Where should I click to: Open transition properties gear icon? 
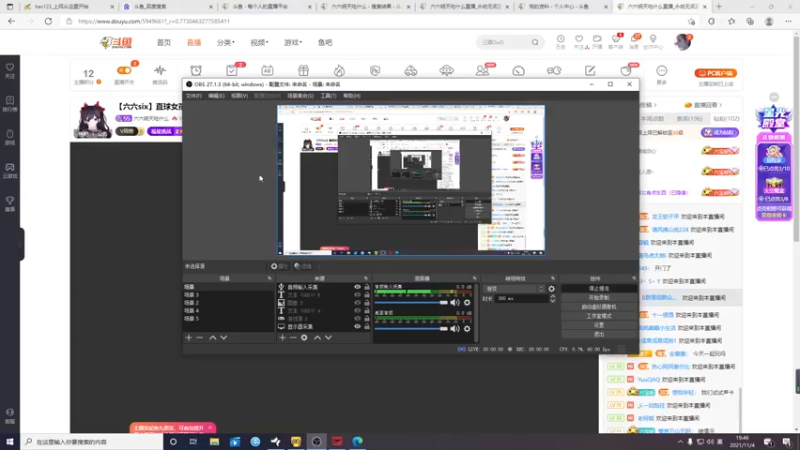click(552, 289)
